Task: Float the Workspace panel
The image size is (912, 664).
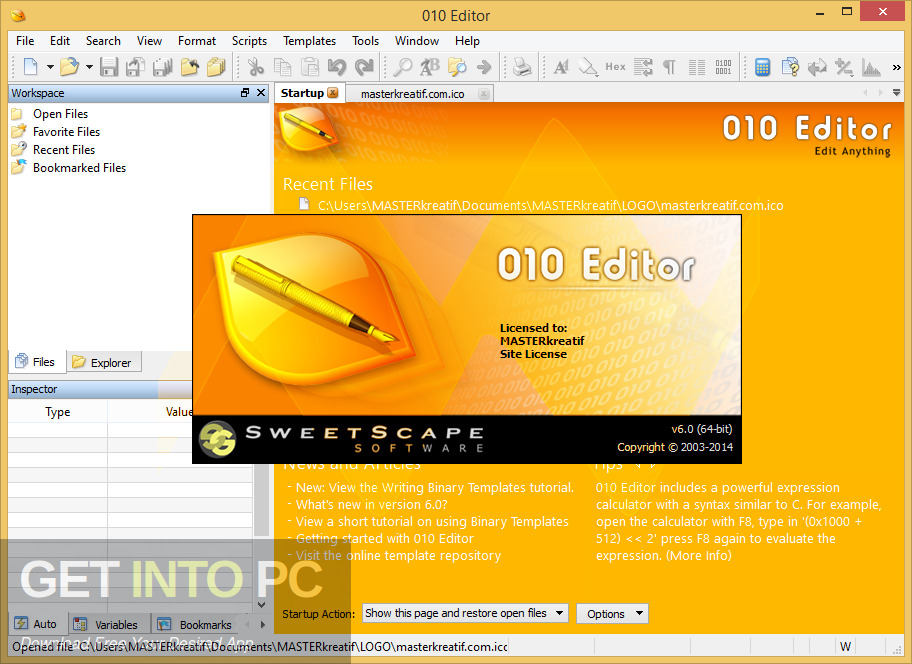Action: pos(245,92)
